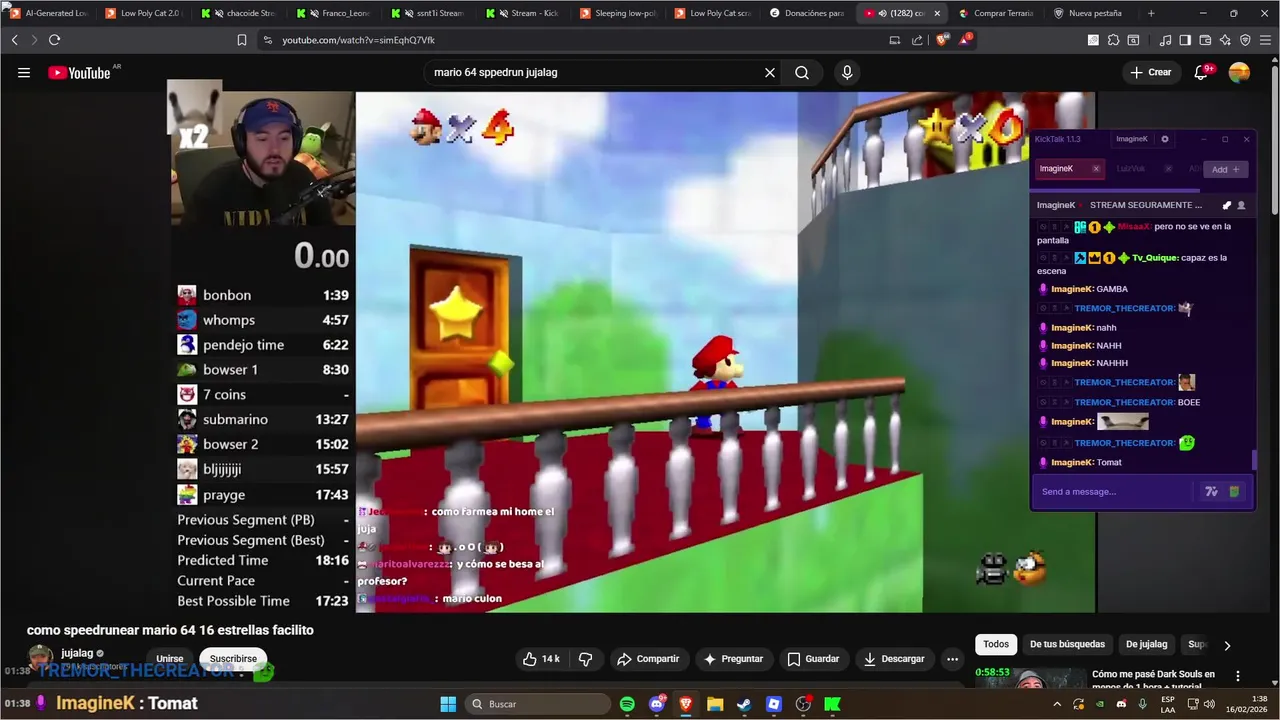Bookmark this page icon
1280x720 pixels.
[x=242, y=40]
